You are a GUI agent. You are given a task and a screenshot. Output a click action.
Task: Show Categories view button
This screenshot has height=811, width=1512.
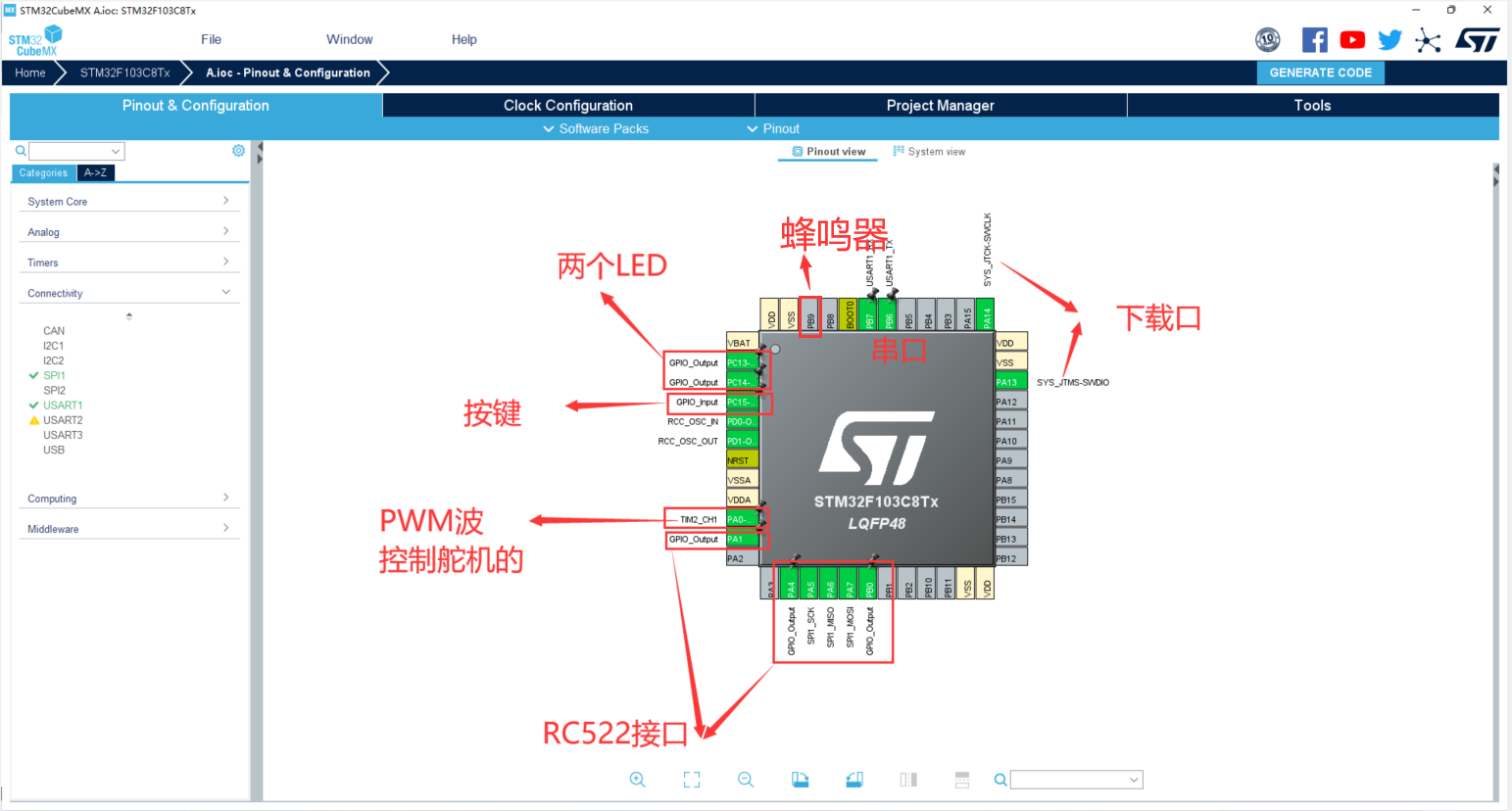click(43, 172)
